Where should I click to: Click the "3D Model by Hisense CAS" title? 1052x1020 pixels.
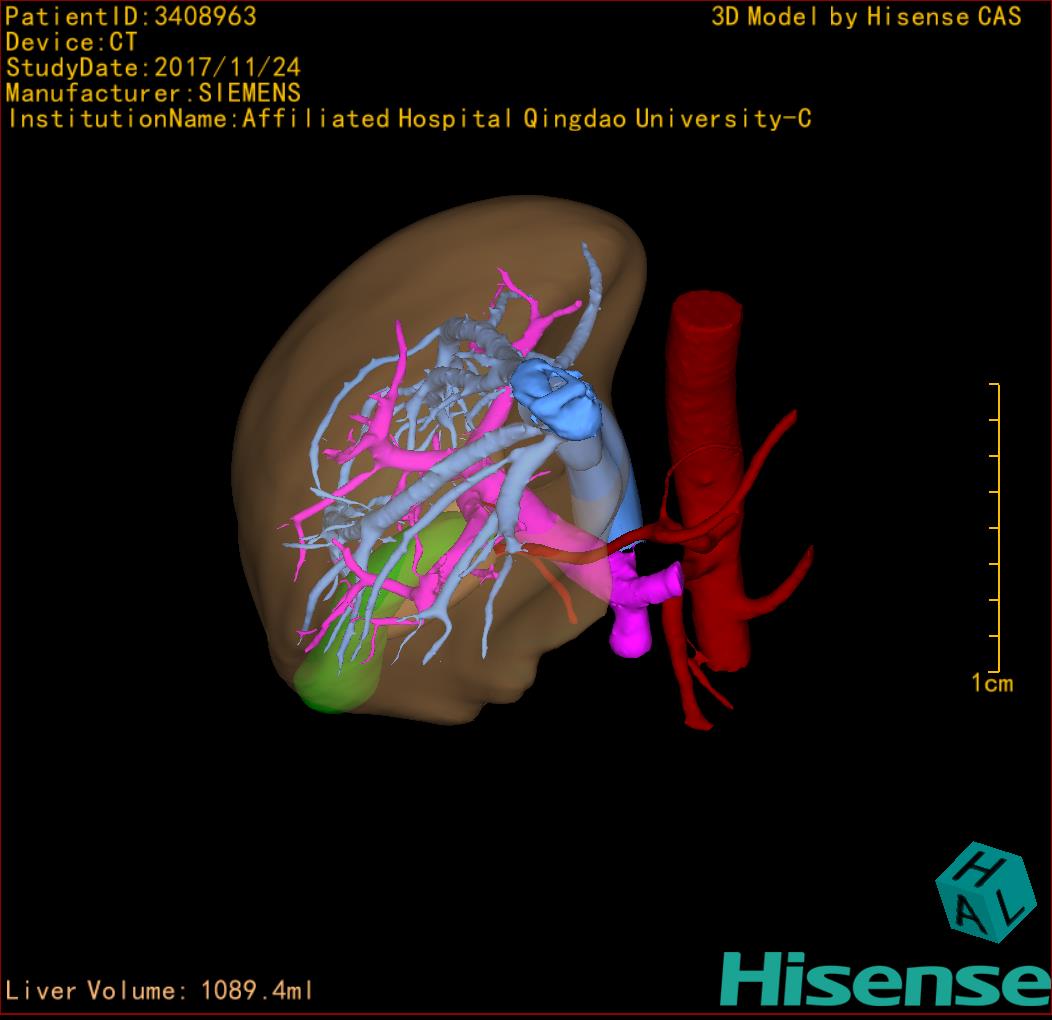click(x=866, y=16)
